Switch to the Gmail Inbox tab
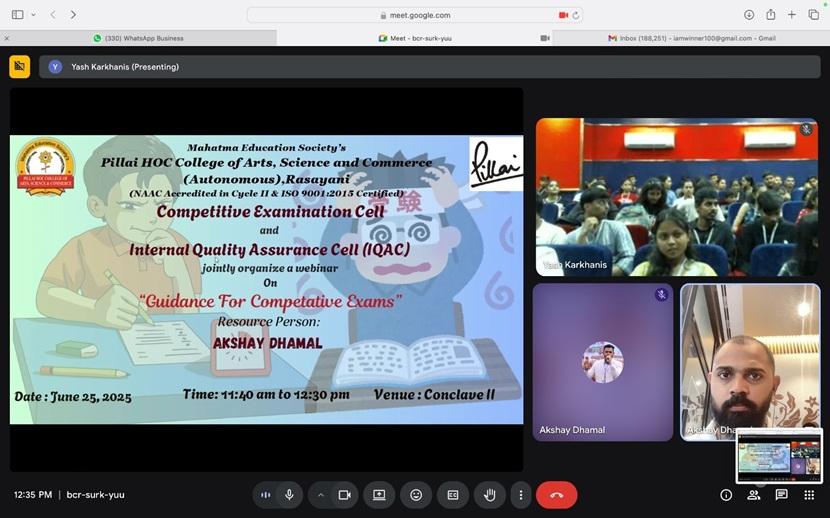Viewport: 830px width, 518px height. (x=691, y=38)
